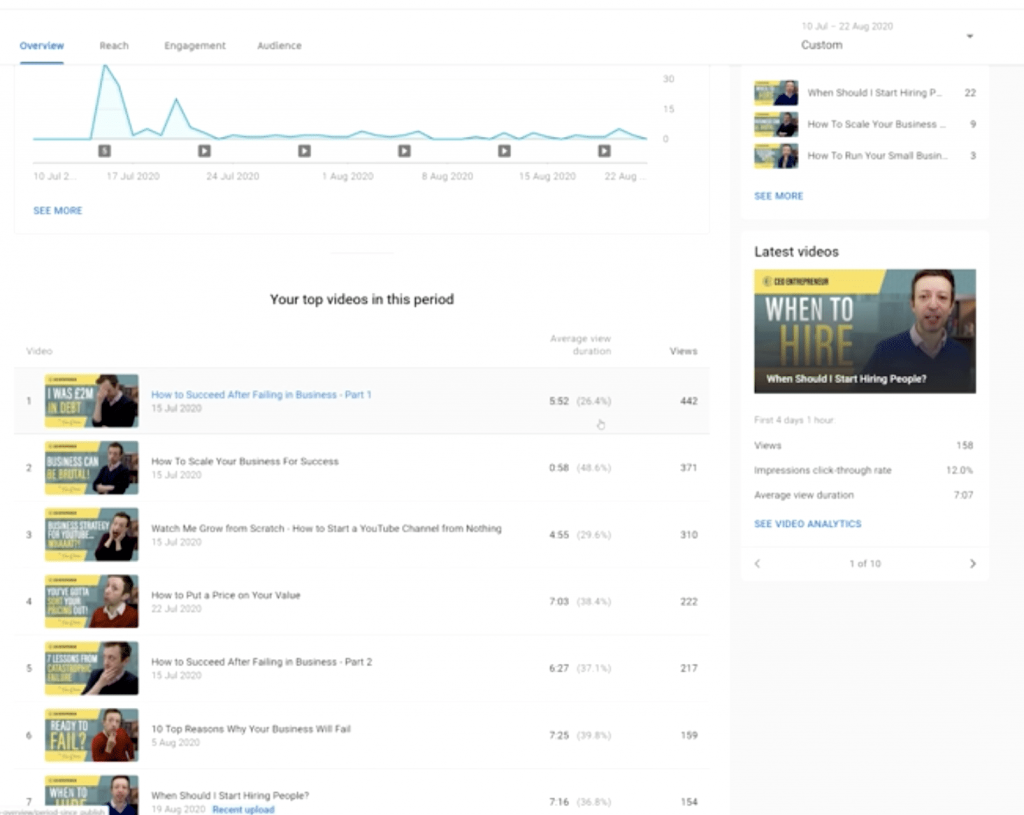
Task: Switch to the Audience tab
Action: (x=280, y=46)
